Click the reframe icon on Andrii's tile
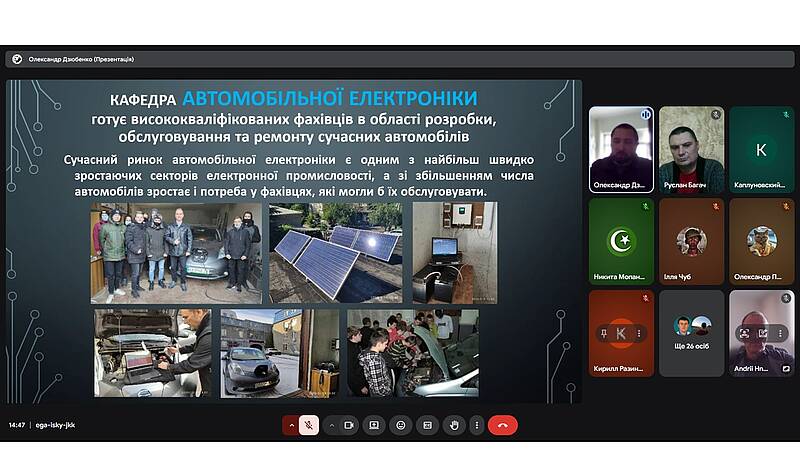This screenshot has height=450, width=800. point(743,332)
